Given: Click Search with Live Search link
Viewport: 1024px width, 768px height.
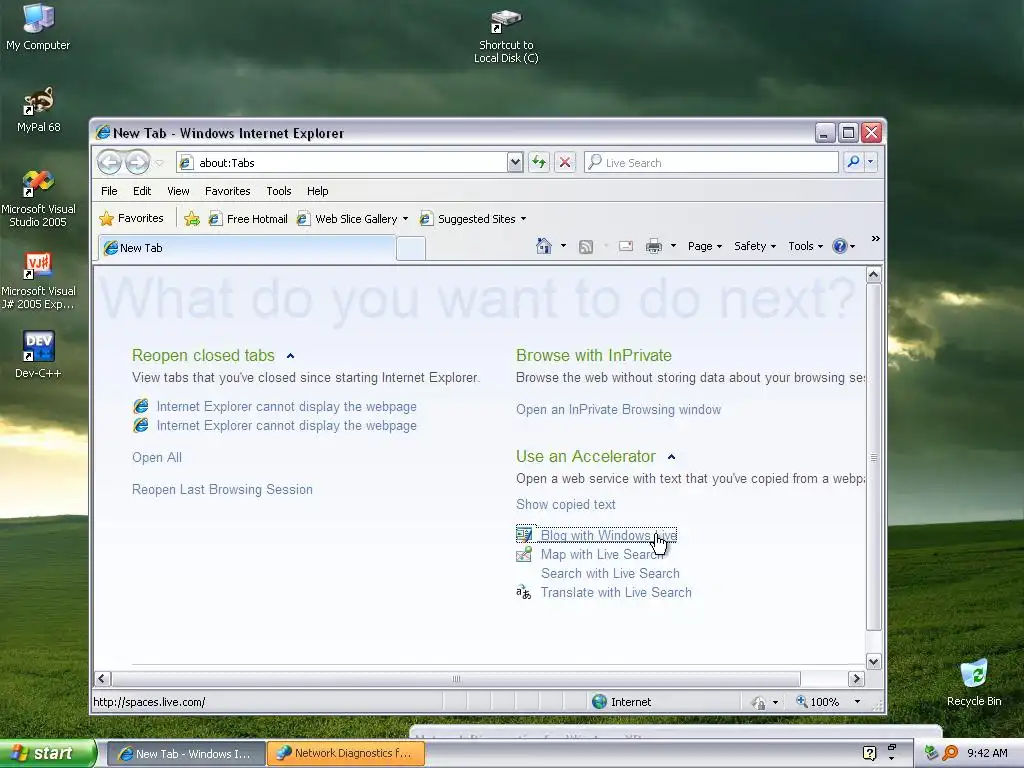Looking at the screenshot, I should click(610, 573).
